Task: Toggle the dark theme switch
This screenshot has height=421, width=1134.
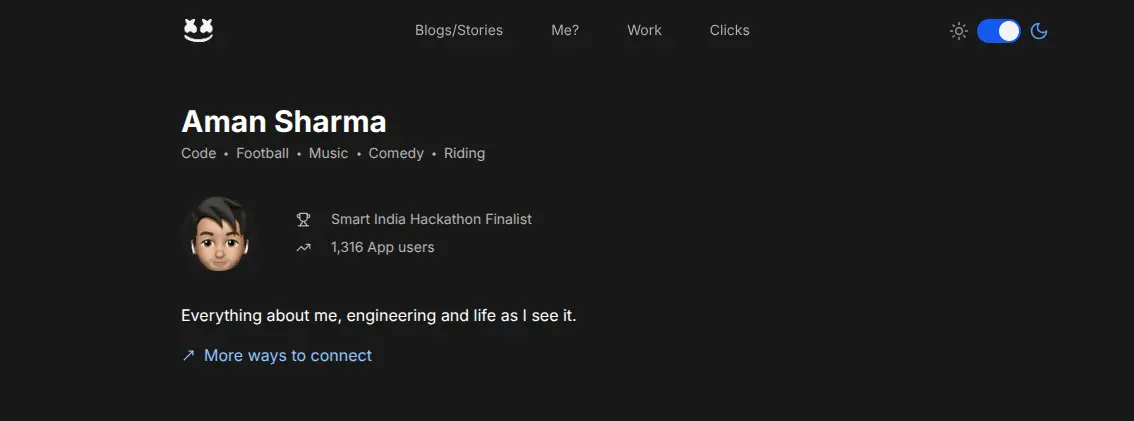Action: click(998, 31)
